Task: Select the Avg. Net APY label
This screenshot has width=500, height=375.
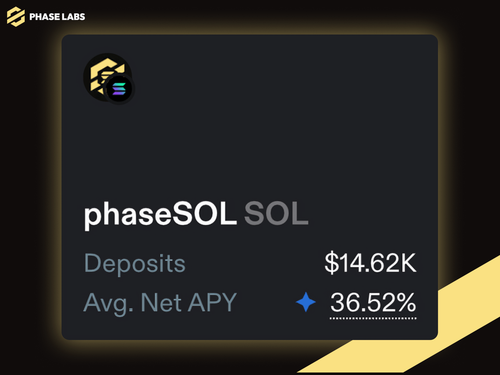Action: [x=160, y=303]
